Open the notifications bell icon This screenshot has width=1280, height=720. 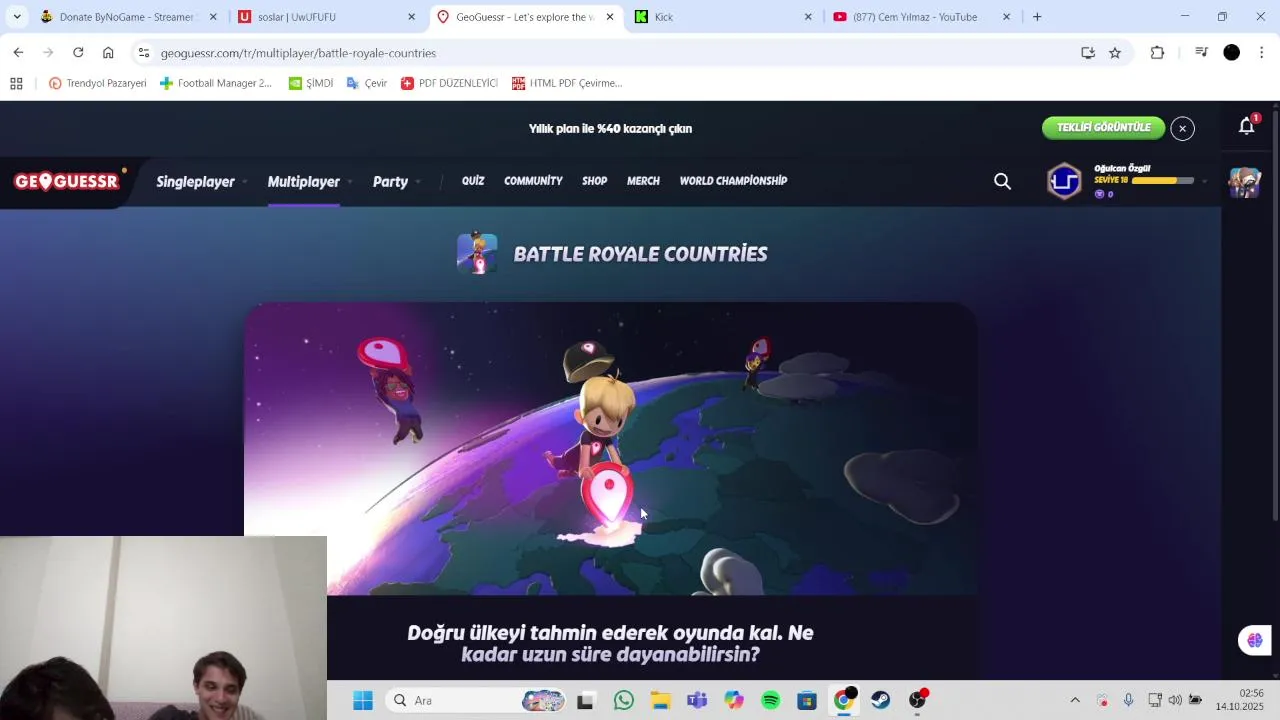click(1246, 126)
